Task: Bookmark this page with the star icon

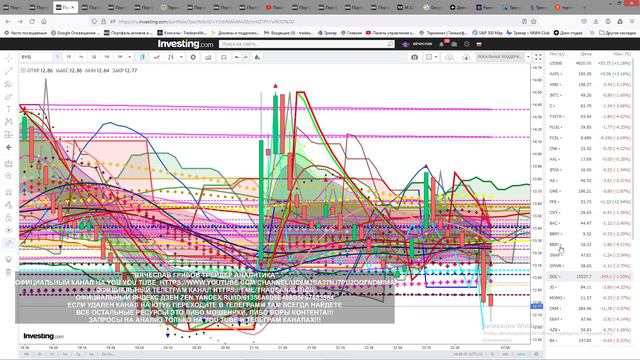Action: click(x=533, y=21)
